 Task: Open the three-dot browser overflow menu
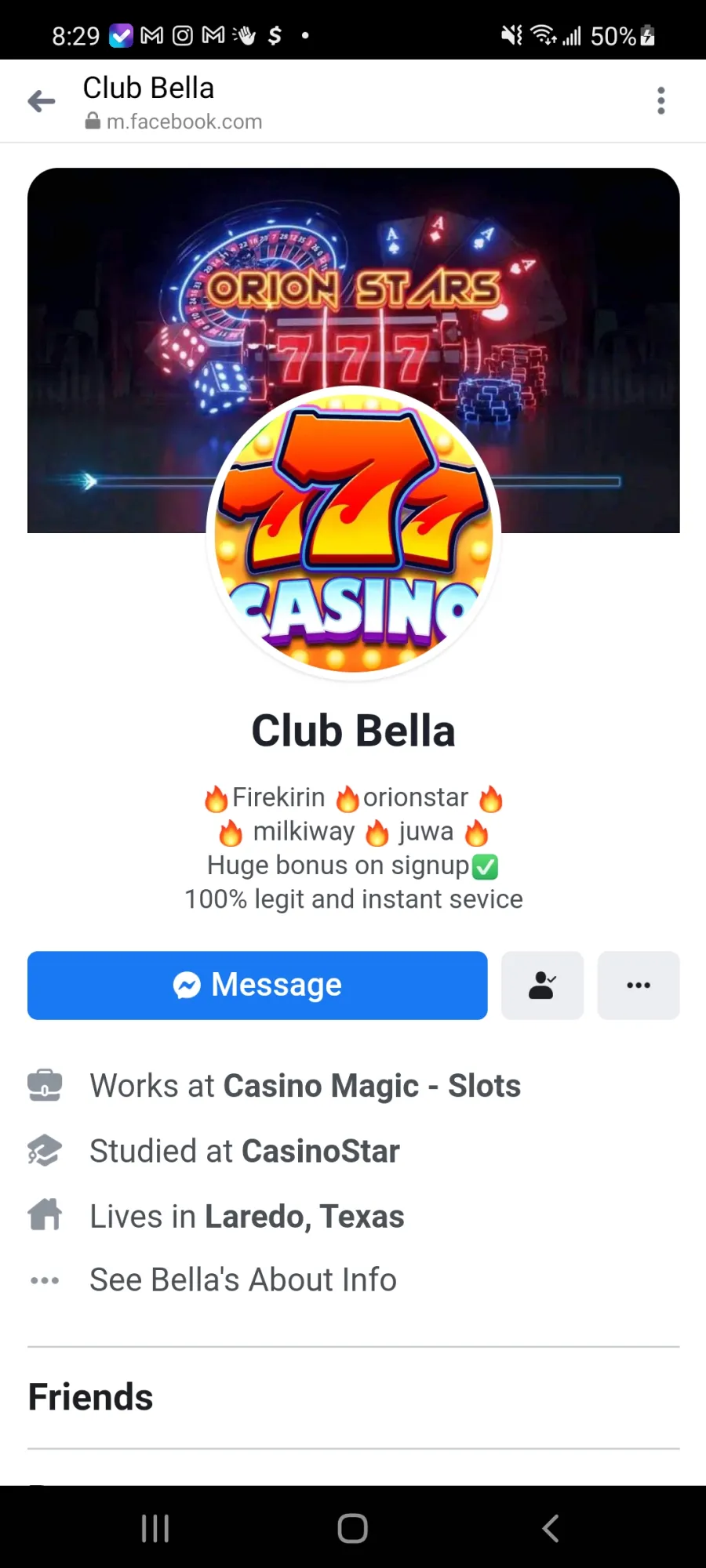(x=661, y=101)
